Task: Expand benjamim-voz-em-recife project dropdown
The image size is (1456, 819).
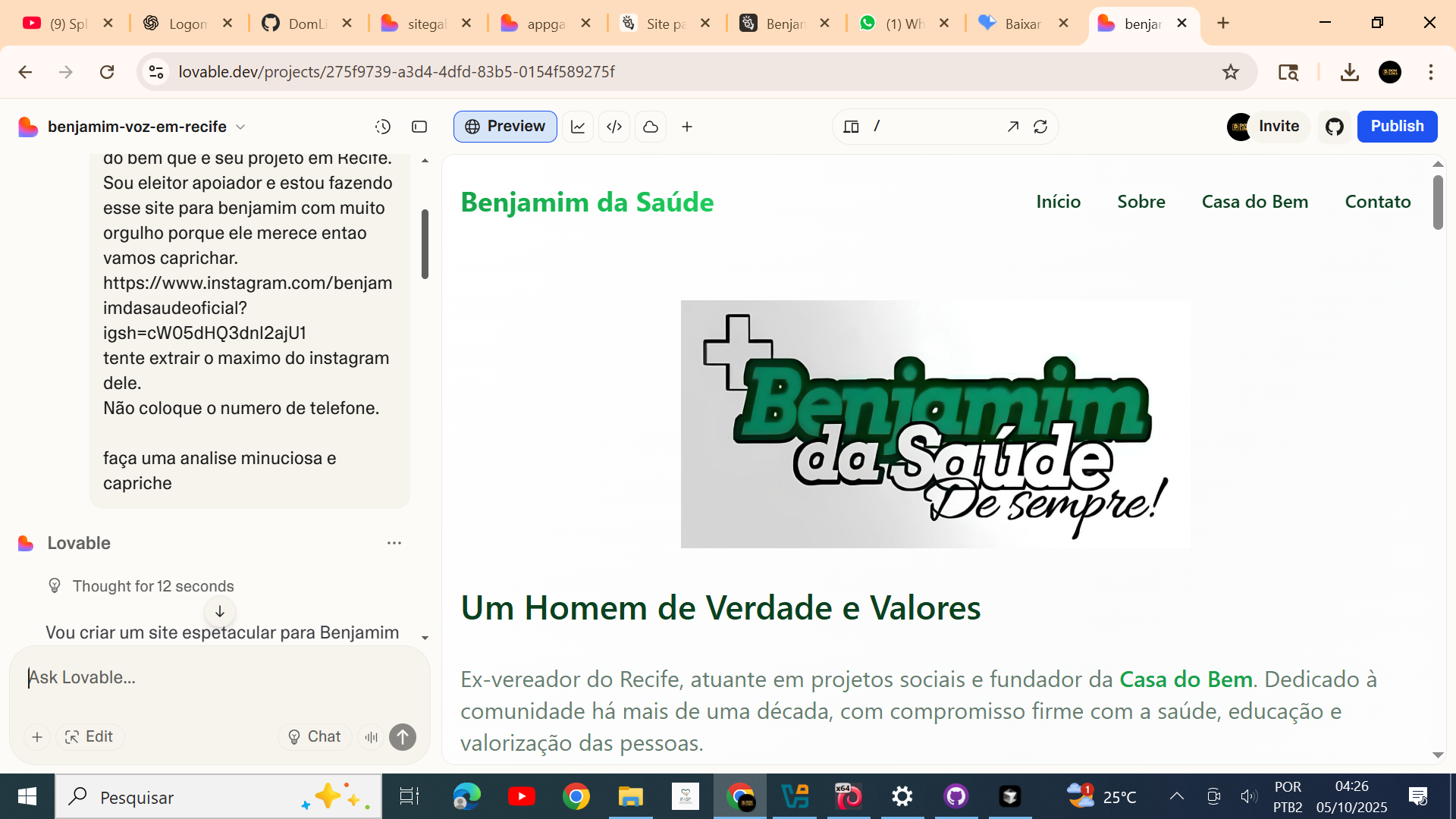Action: click(x=240, y=127)
